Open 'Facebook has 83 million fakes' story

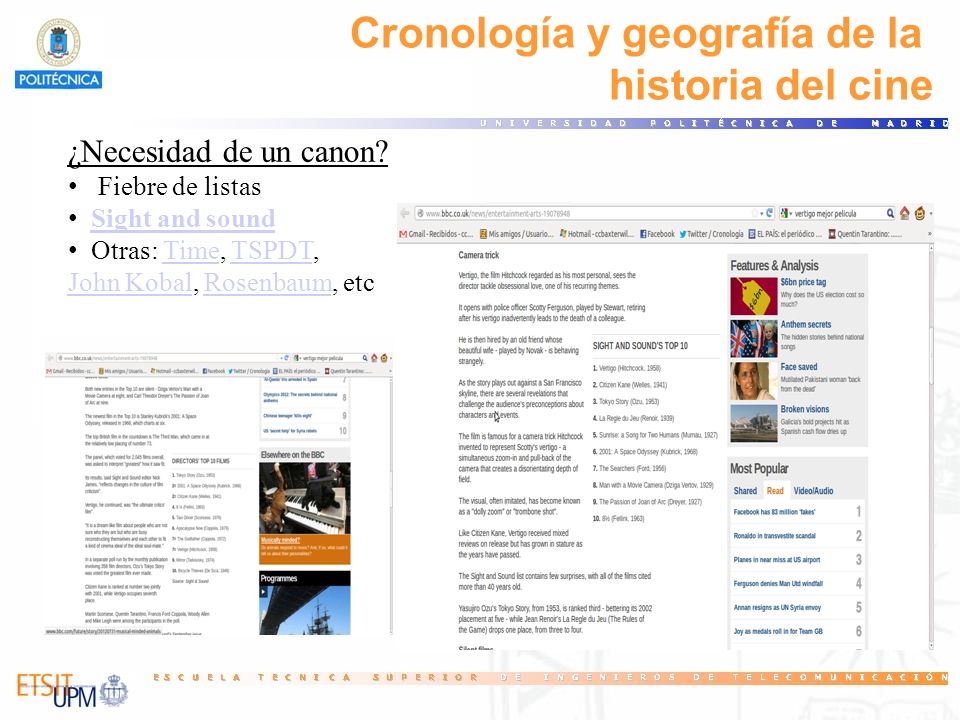(774, 512)
